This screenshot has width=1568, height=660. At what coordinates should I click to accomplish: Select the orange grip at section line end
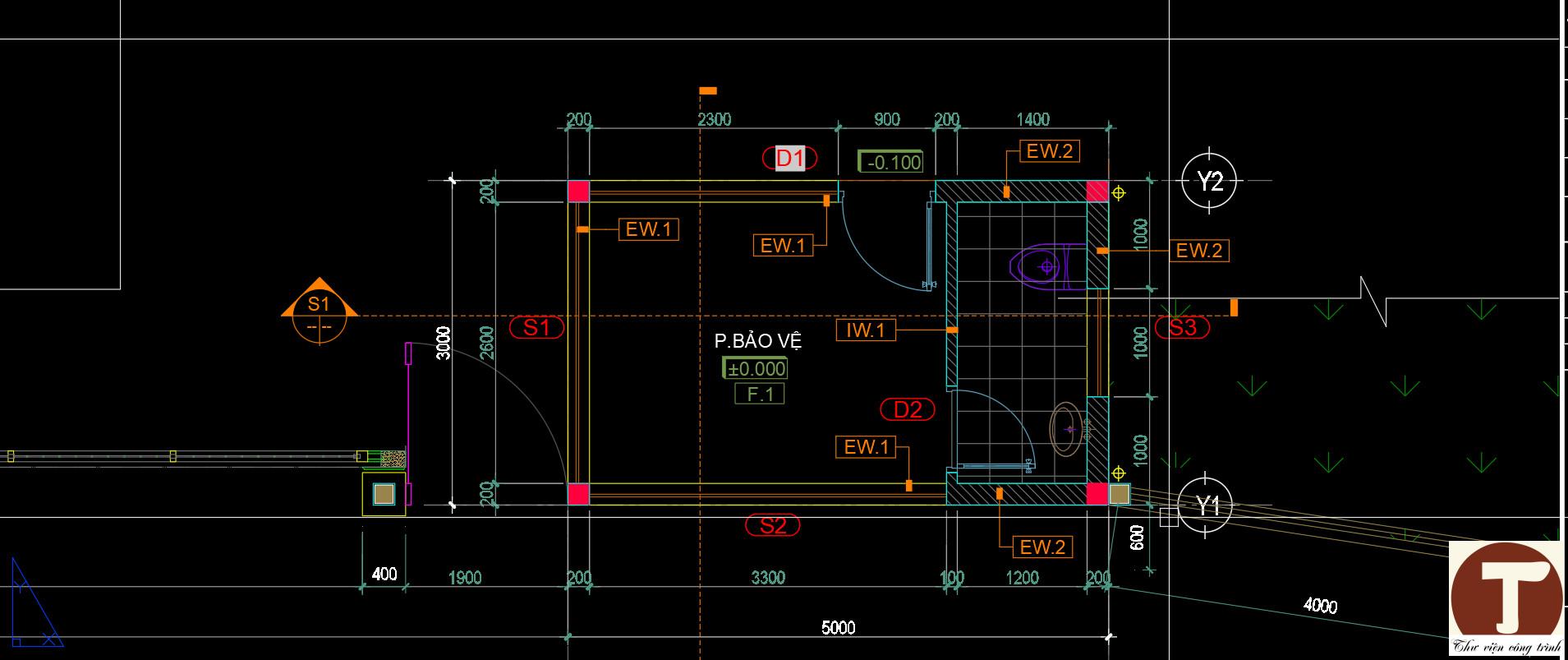coord(1234,307)
